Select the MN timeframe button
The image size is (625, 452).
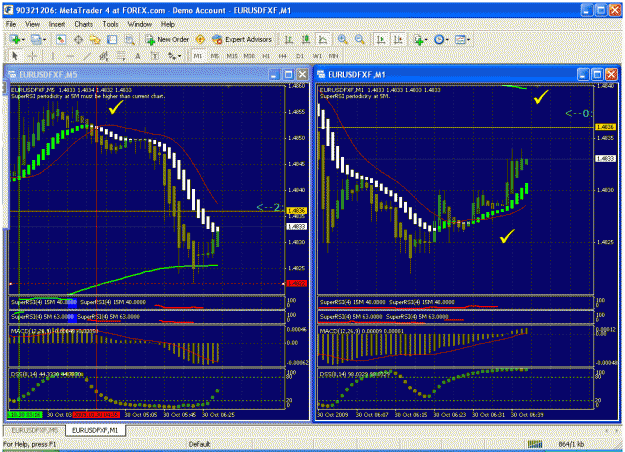[334, 56]
